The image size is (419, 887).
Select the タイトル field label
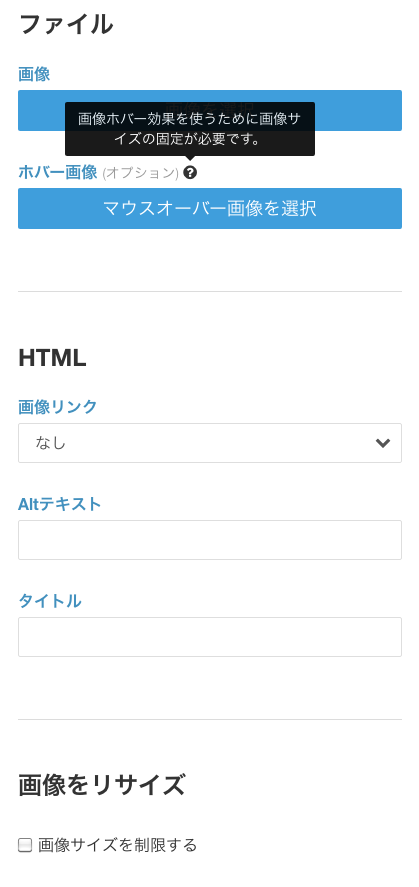pyautogui.click(x=50, y=601)
